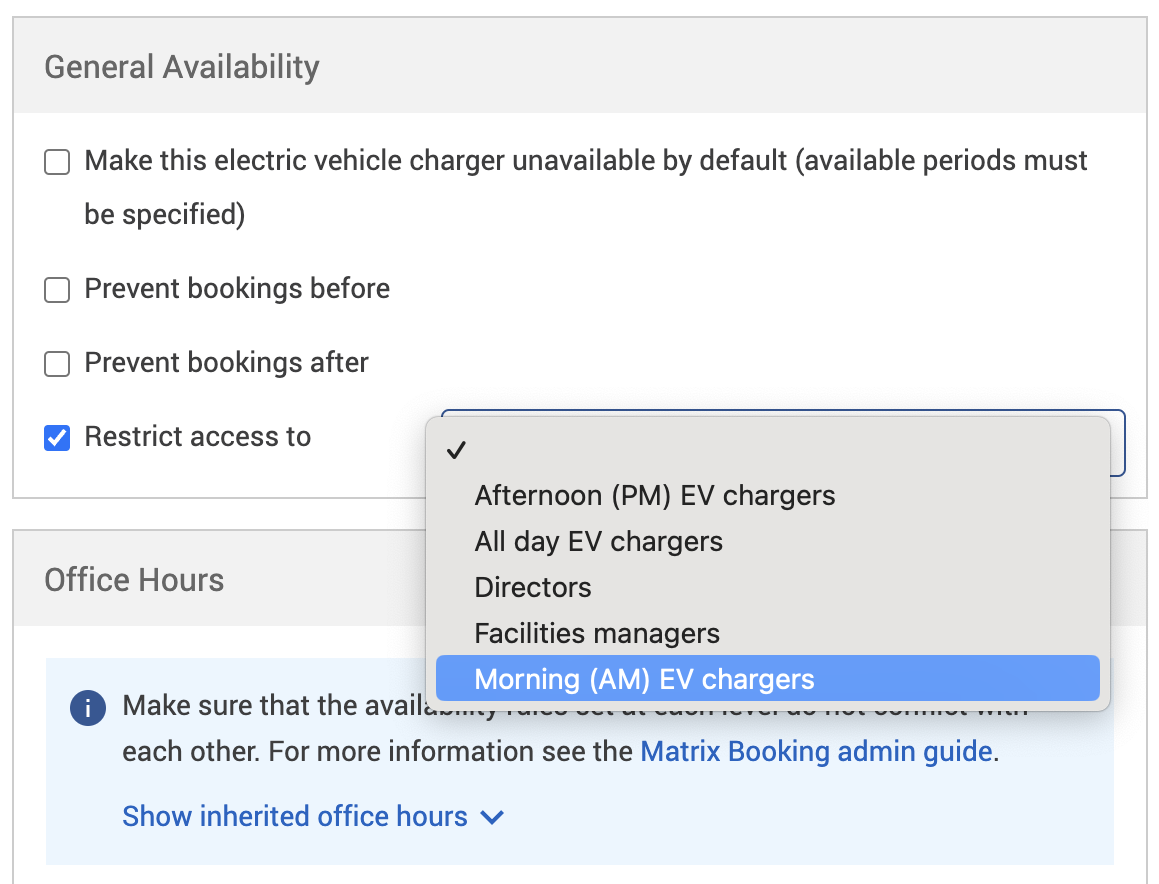Open 'Show inherited office hours' link
This screenshot has height=884, width=1159.
(x=294, y=817)
